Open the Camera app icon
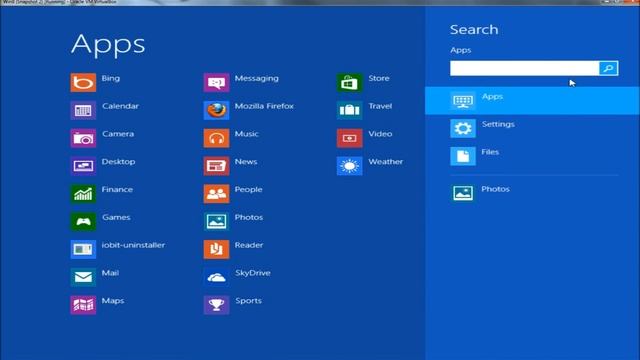The height and width of the screenshot is (360, 640). point(83,138)
